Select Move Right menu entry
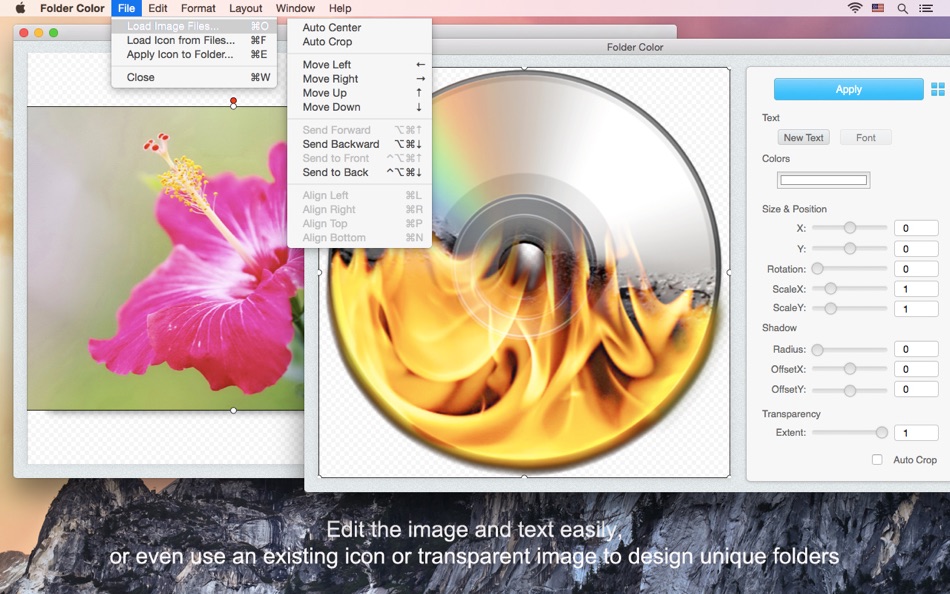The height and width of the screenshot is (594, 950). pos(359,79)
